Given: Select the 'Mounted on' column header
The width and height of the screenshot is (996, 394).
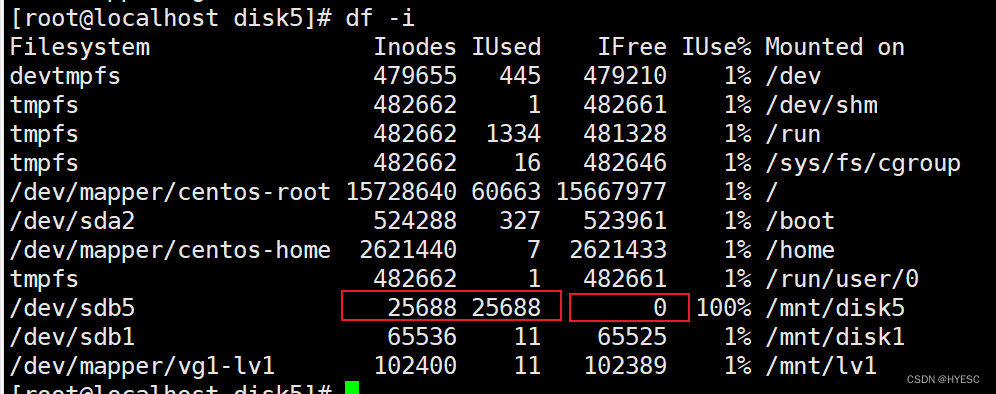Looking at the screenshot, I should 835,47.
